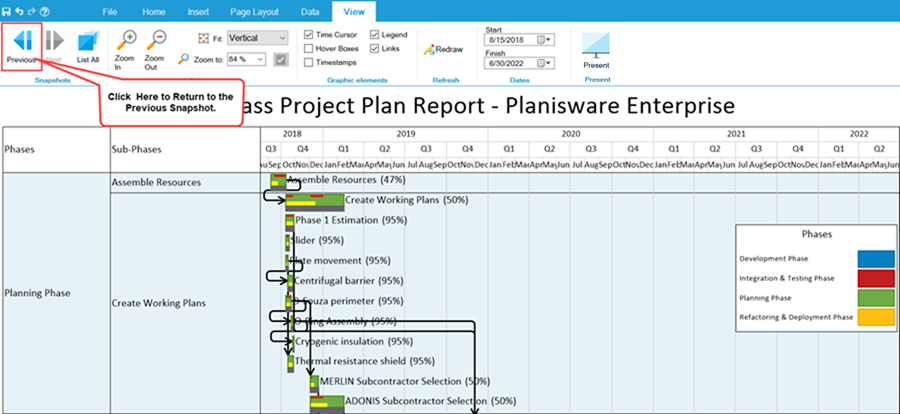Click the save icon in title bar

7,11
